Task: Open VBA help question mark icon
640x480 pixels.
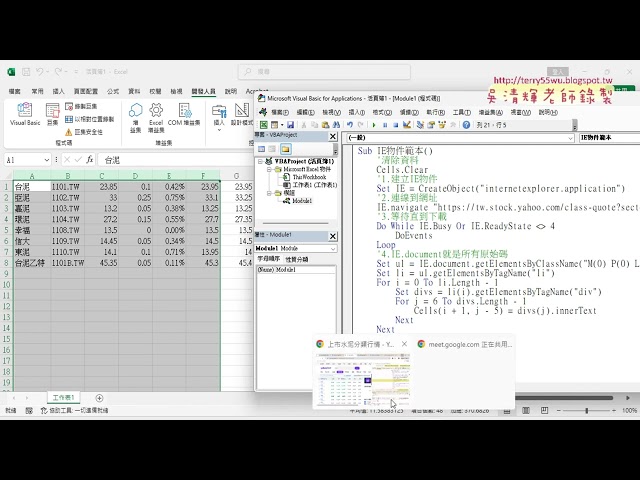Action: click(466, 125)
